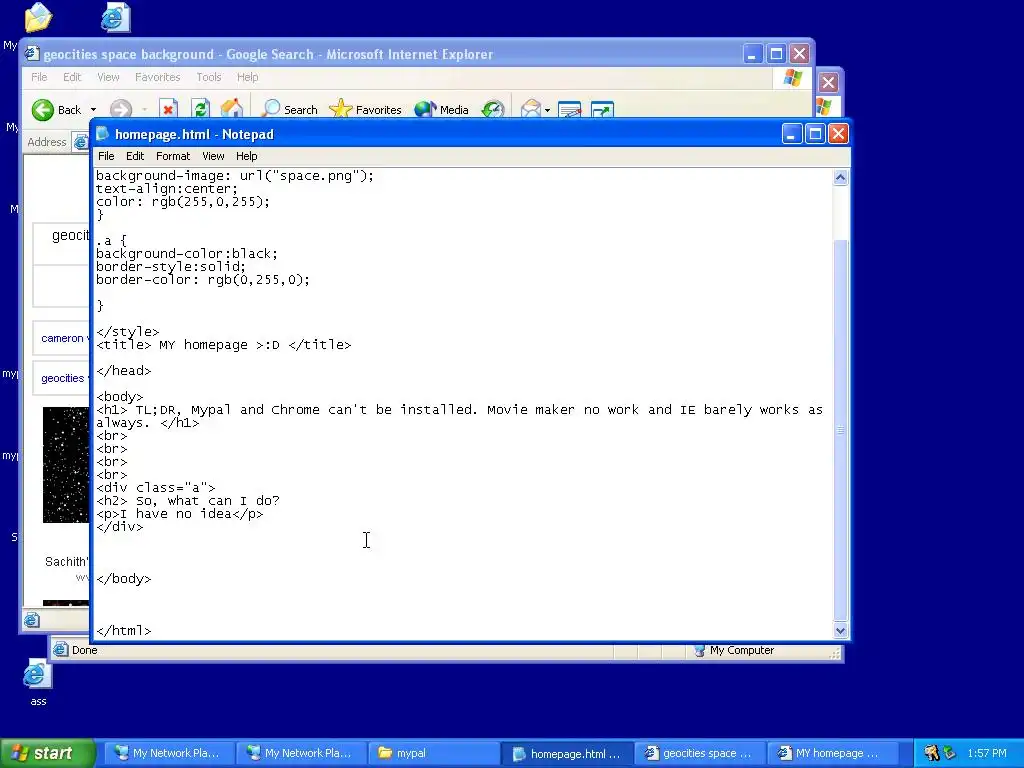Screen dimensions: 1024x768
Task: Open the Internet Explorer Favorites menu
Action: pyautogui.click(x=157, y=77)
